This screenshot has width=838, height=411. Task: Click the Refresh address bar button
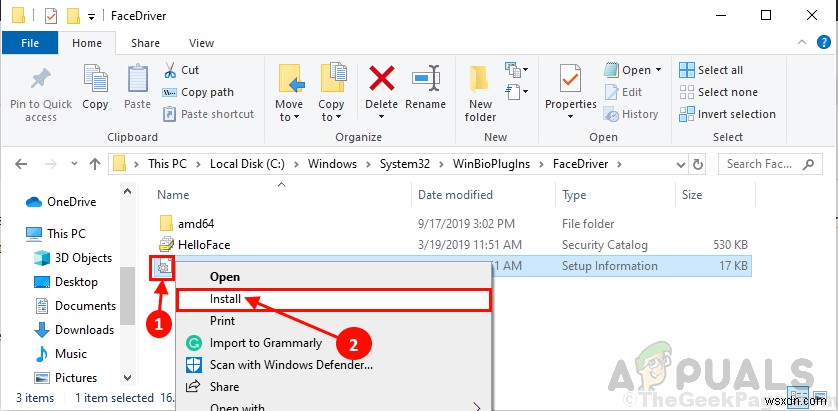[698, 164]
